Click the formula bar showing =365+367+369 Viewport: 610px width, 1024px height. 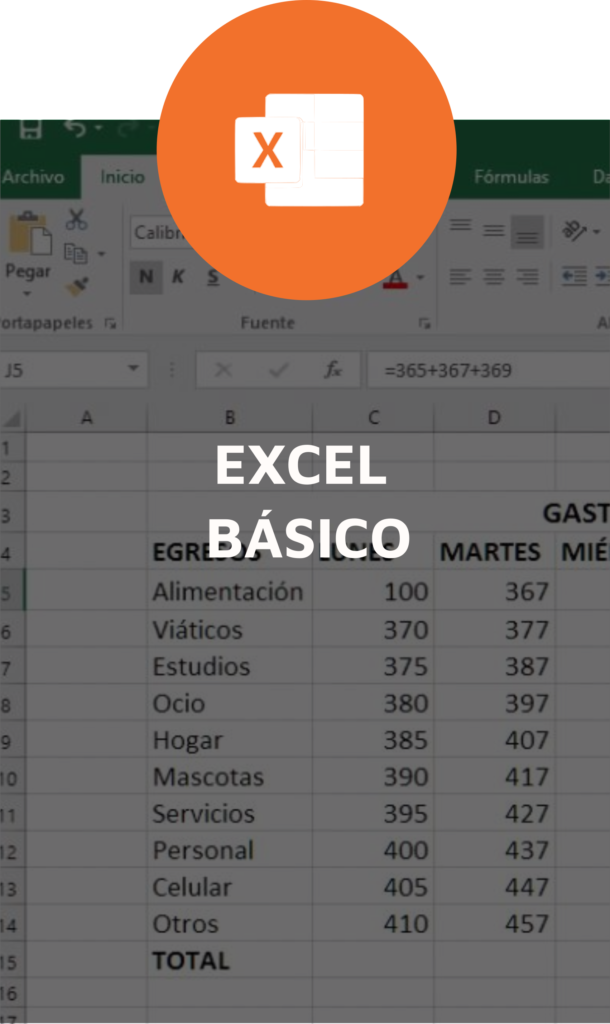click(489, 371)
